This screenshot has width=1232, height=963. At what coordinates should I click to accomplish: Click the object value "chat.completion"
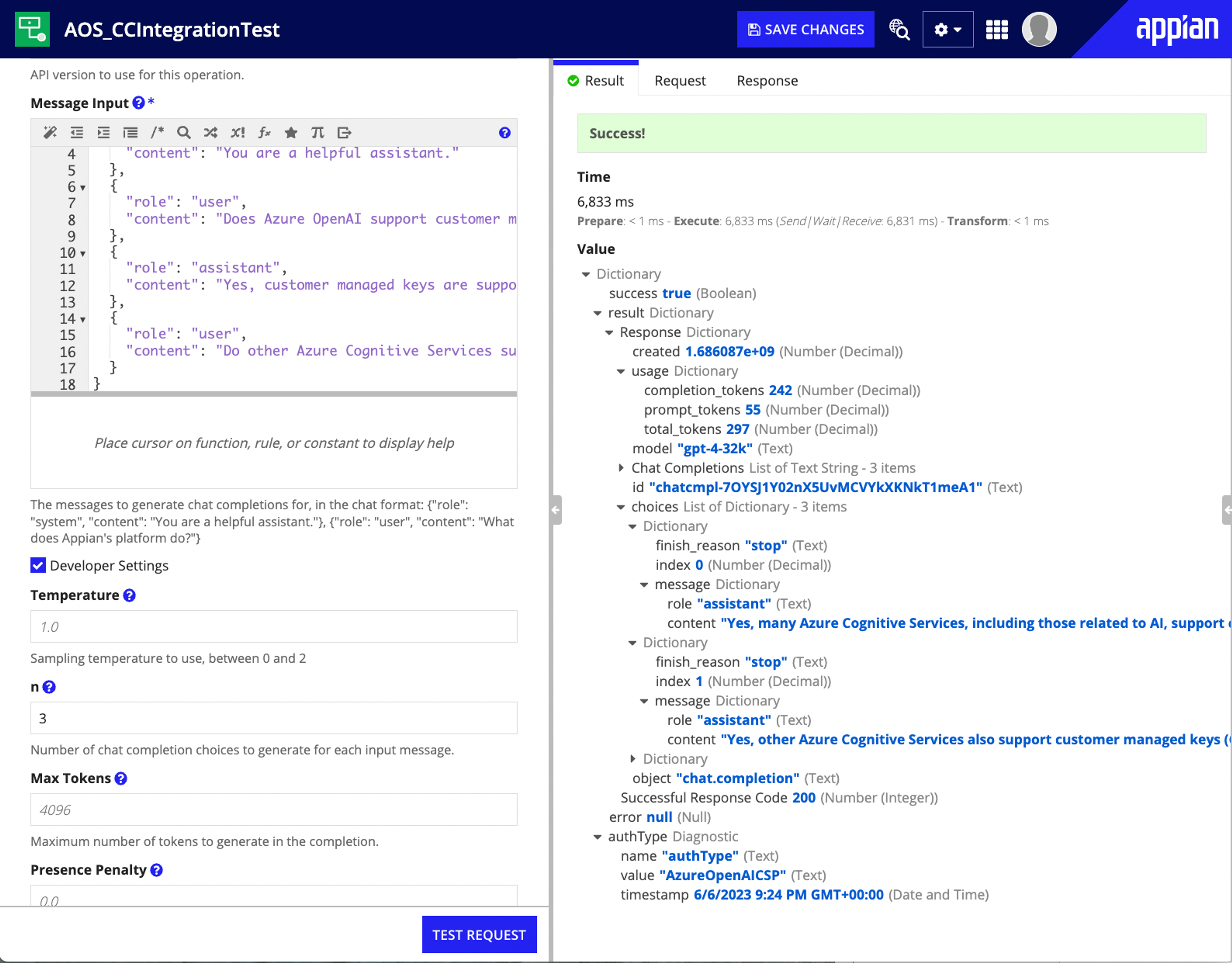pos(738,778)
